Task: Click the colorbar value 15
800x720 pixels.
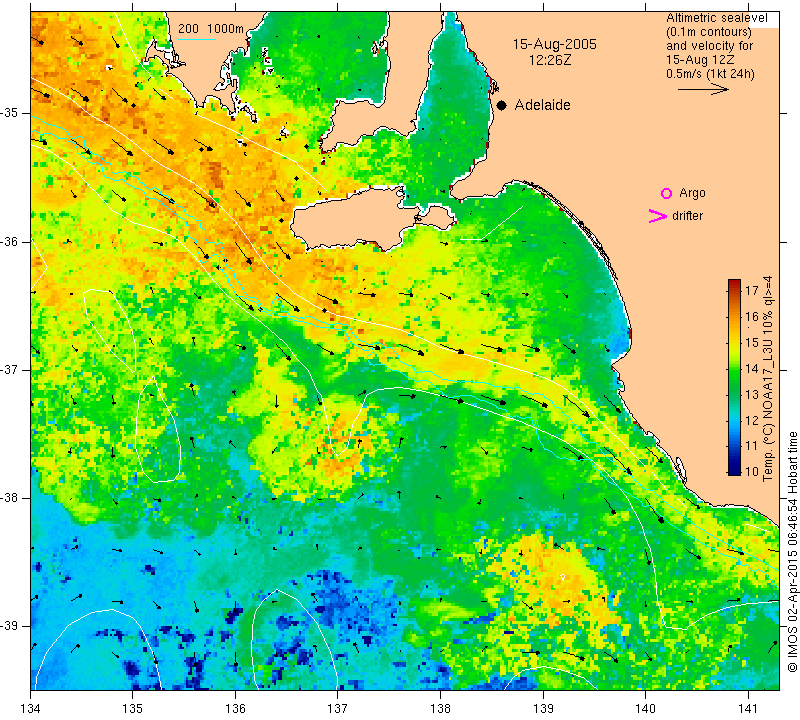Action: (x=752, y=343)
